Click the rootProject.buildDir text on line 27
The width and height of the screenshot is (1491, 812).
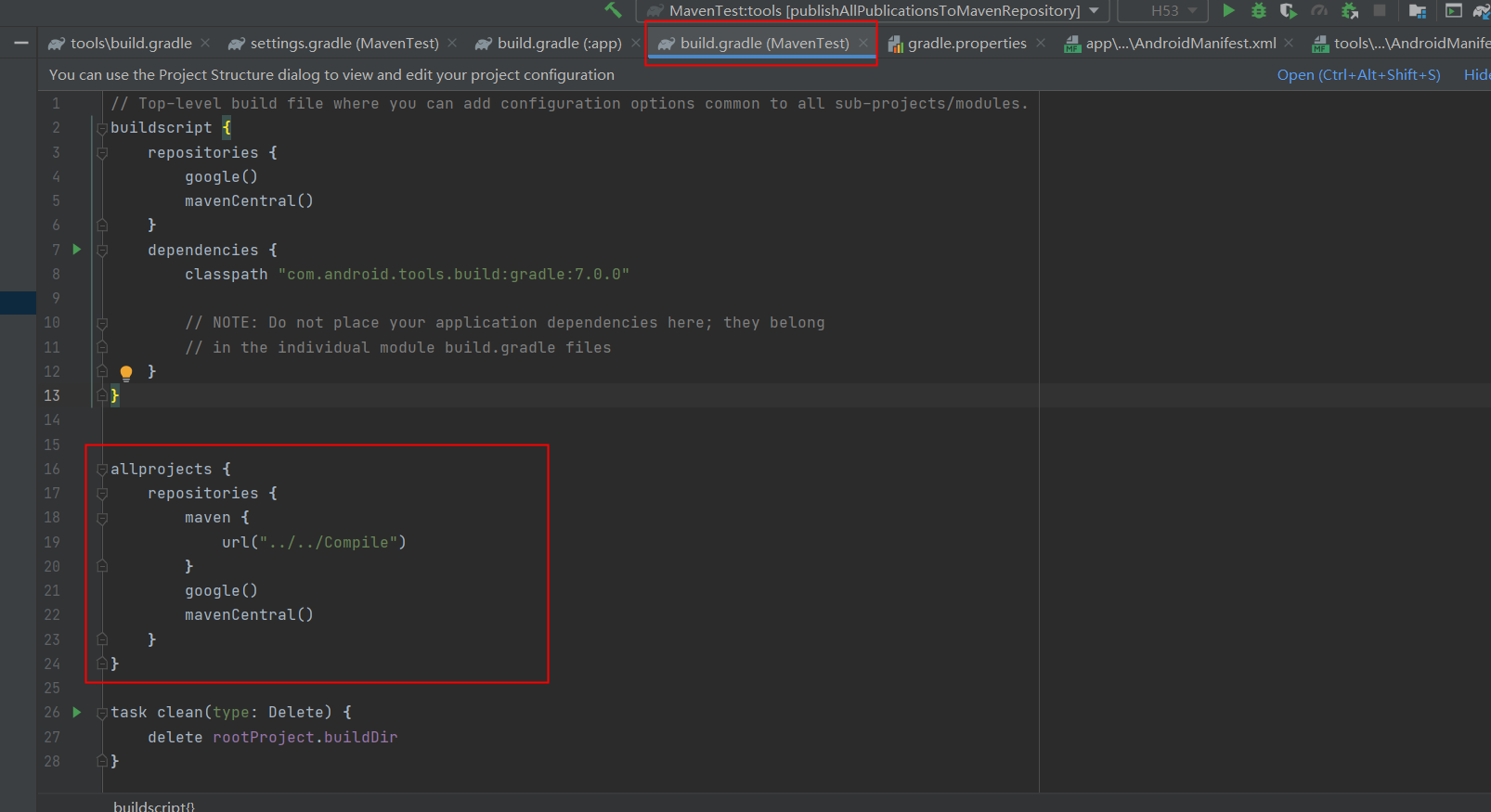[x=305, y=737]
